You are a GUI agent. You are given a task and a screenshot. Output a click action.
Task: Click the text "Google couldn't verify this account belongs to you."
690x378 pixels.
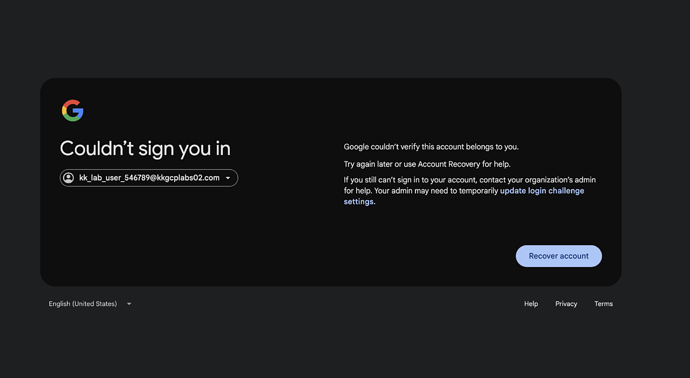431,147
